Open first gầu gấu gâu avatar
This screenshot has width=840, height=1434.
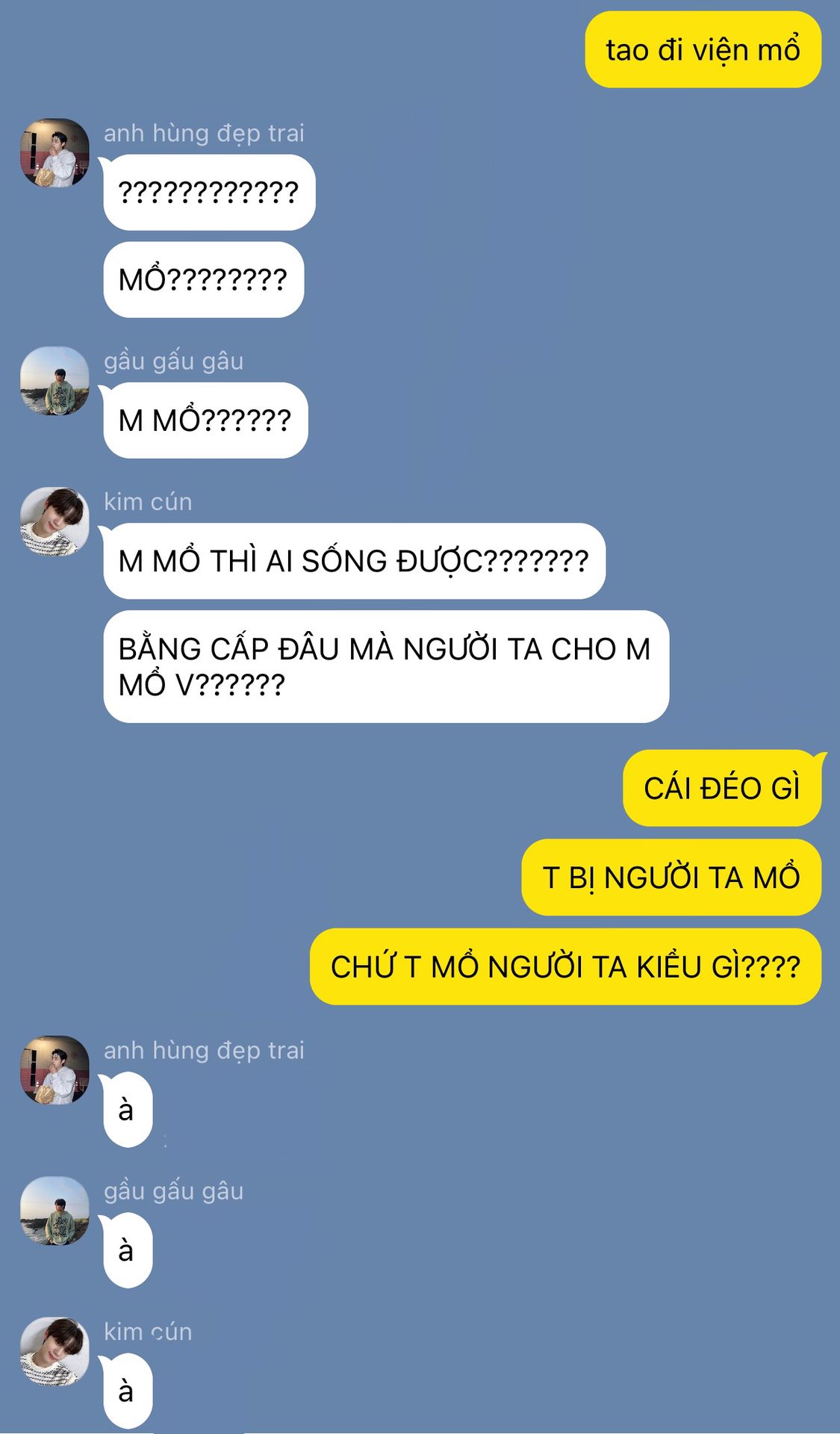point(55,381)
